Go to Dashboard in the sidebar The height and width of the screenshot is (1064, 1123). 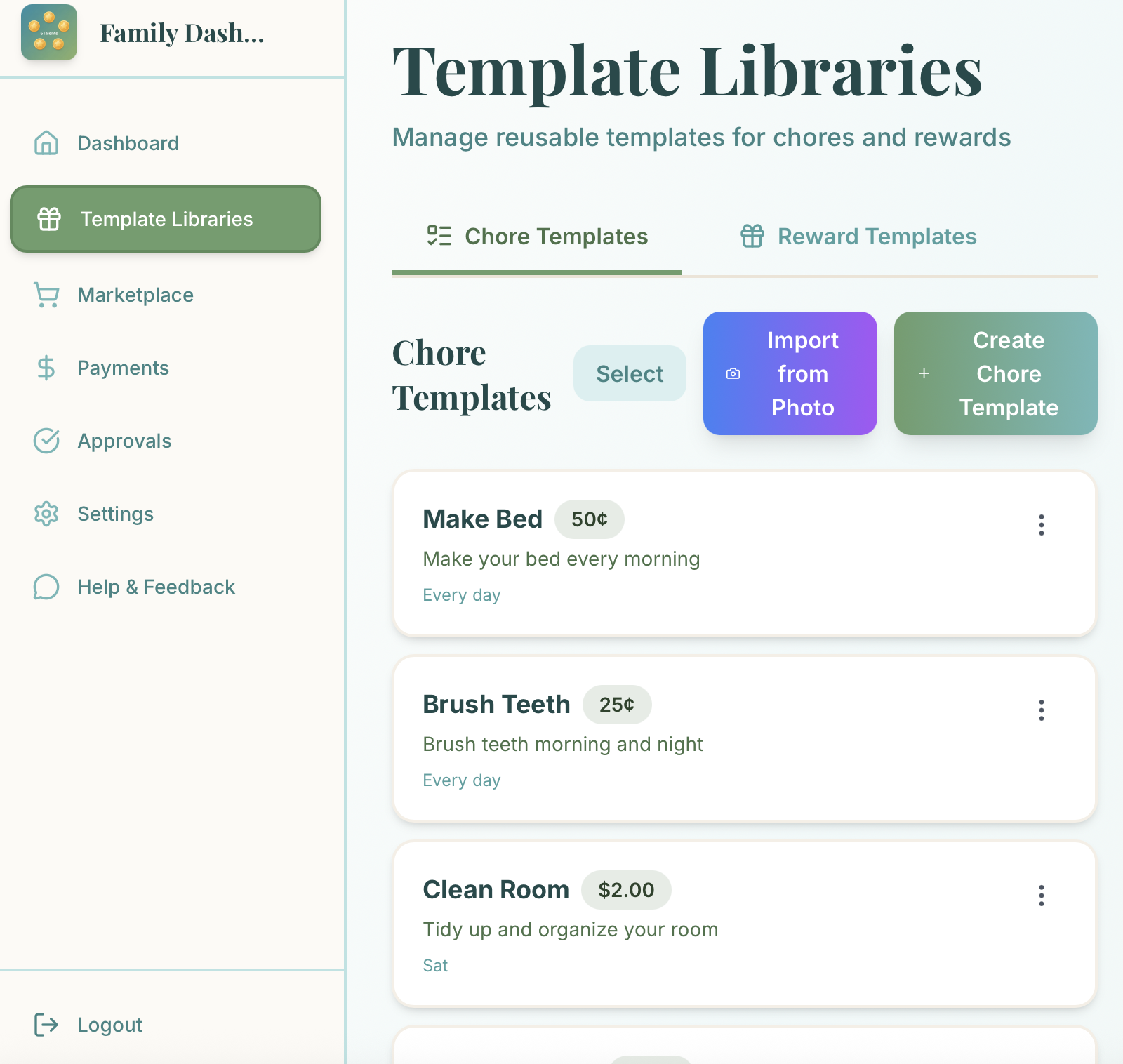(166, 143)
